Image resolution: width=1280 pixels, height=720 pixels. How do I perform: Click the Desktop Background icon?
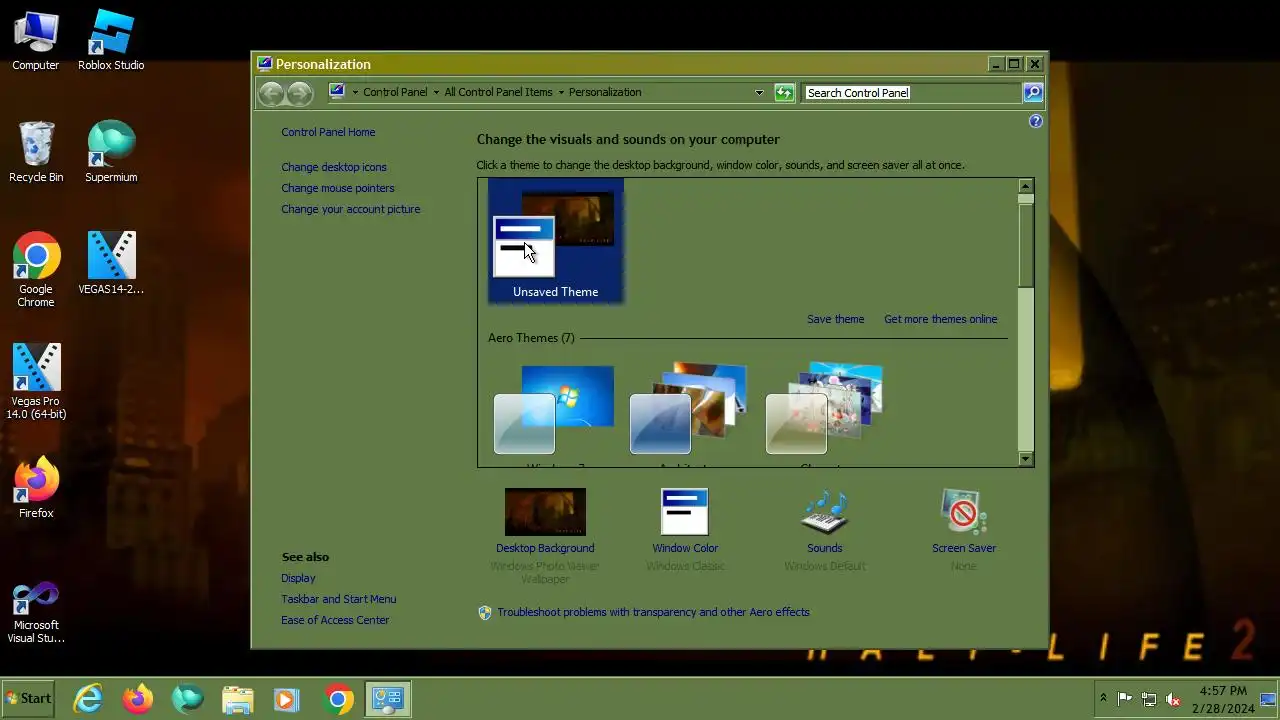(x=545, y=512)
